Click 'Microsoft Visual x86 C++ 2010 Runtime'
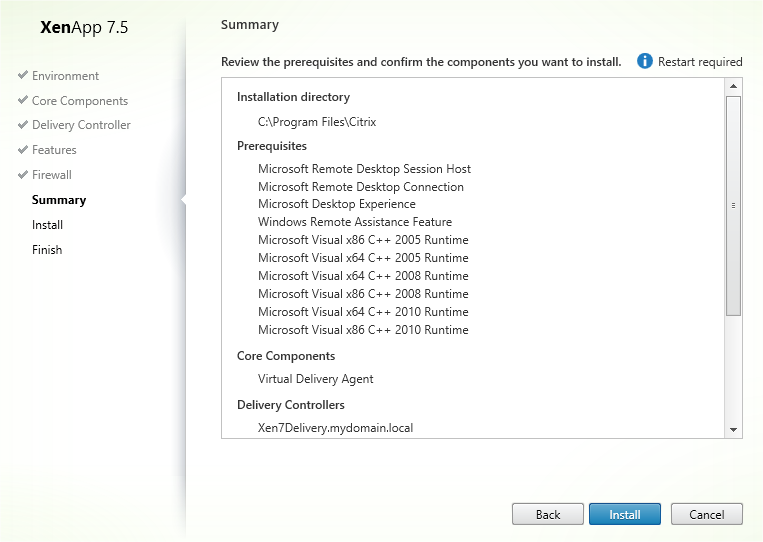 point(363,330)
